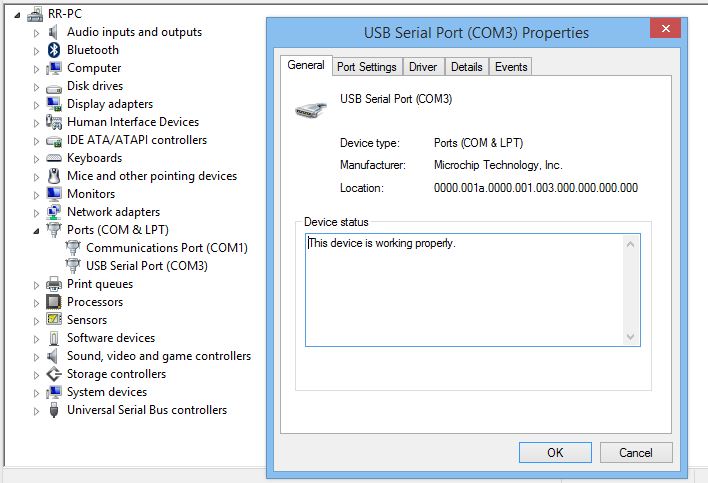708x483 pixels.
Task: Select Communications Port (COM1) in tree
Action: click(x=166, y=248)
